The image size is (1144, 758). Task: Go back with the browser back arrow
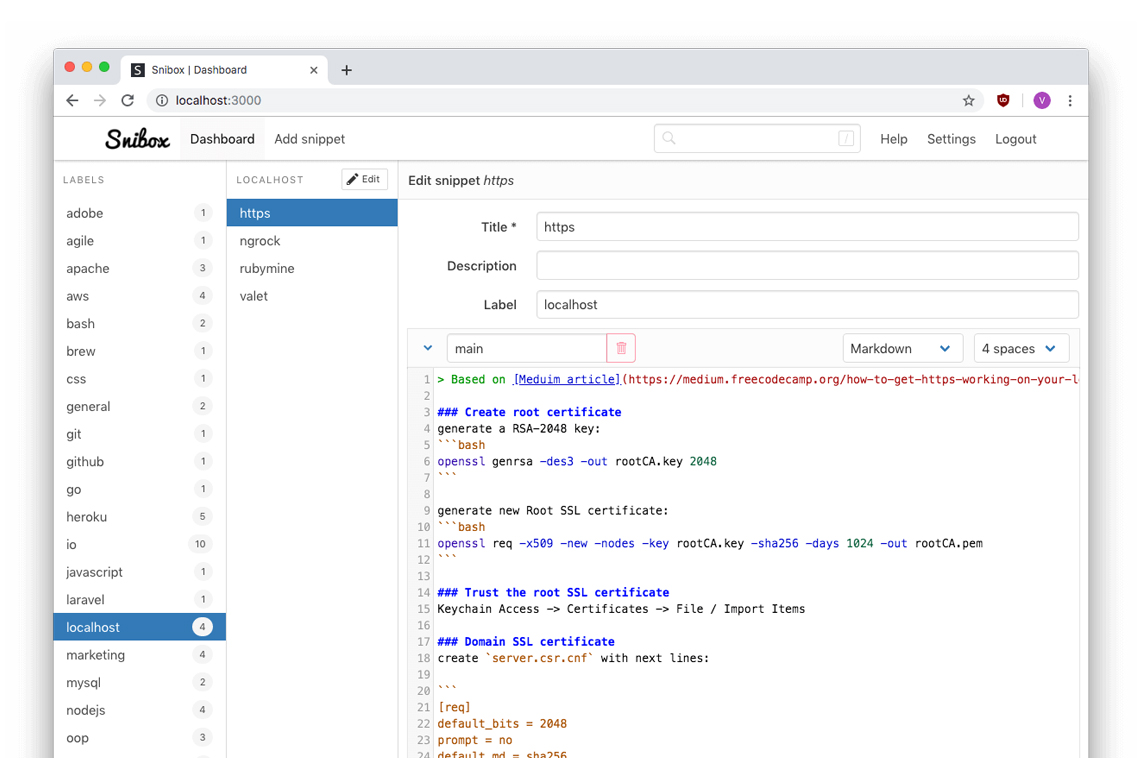click(x=72, y=101)
